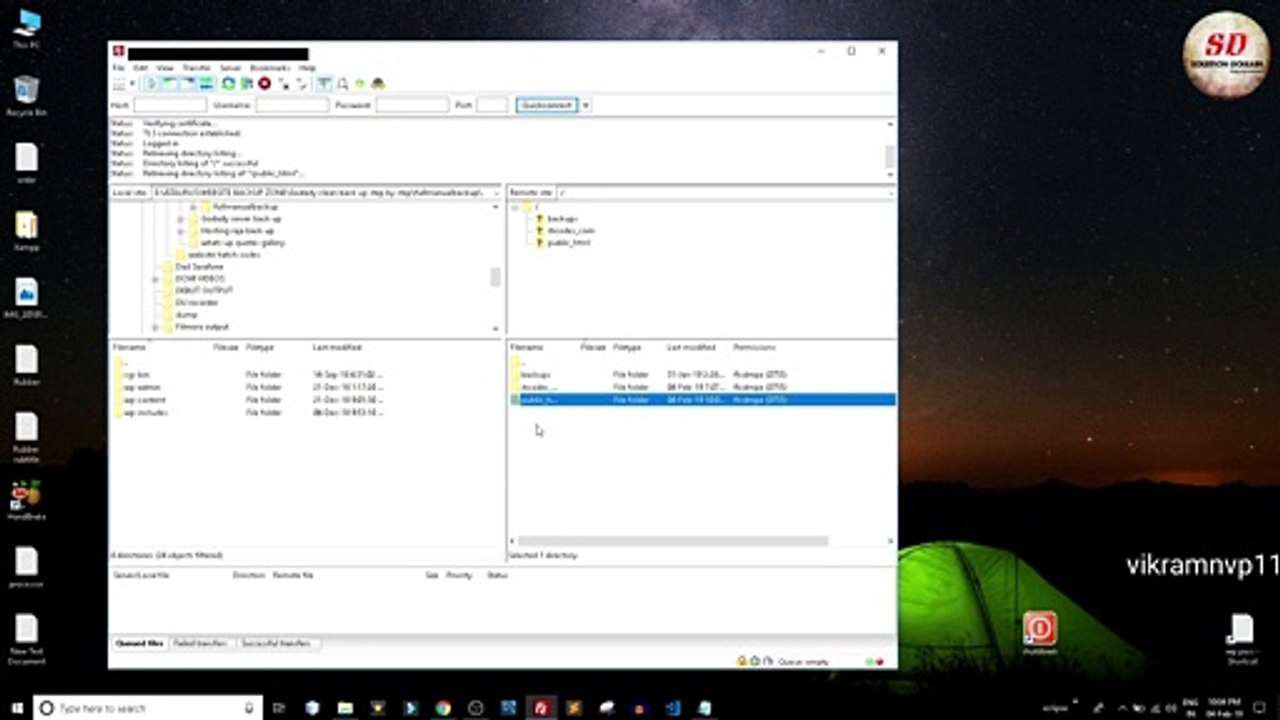
Task: Open the Server menu
Action: 230,68
